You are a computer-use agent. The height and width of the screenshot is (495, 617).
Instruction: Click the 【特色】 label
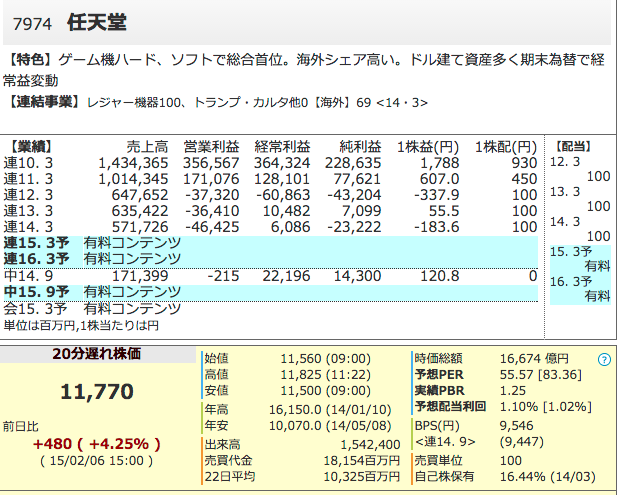30,60
